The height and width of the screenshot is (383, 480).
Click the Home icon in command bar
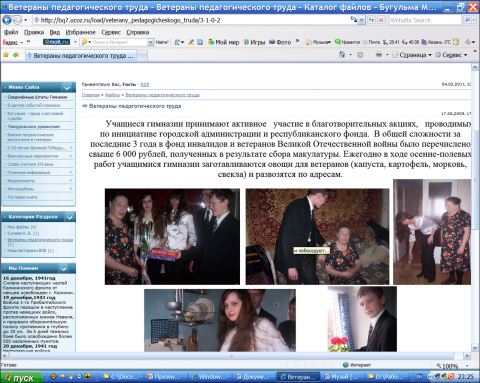click(342, 55)
